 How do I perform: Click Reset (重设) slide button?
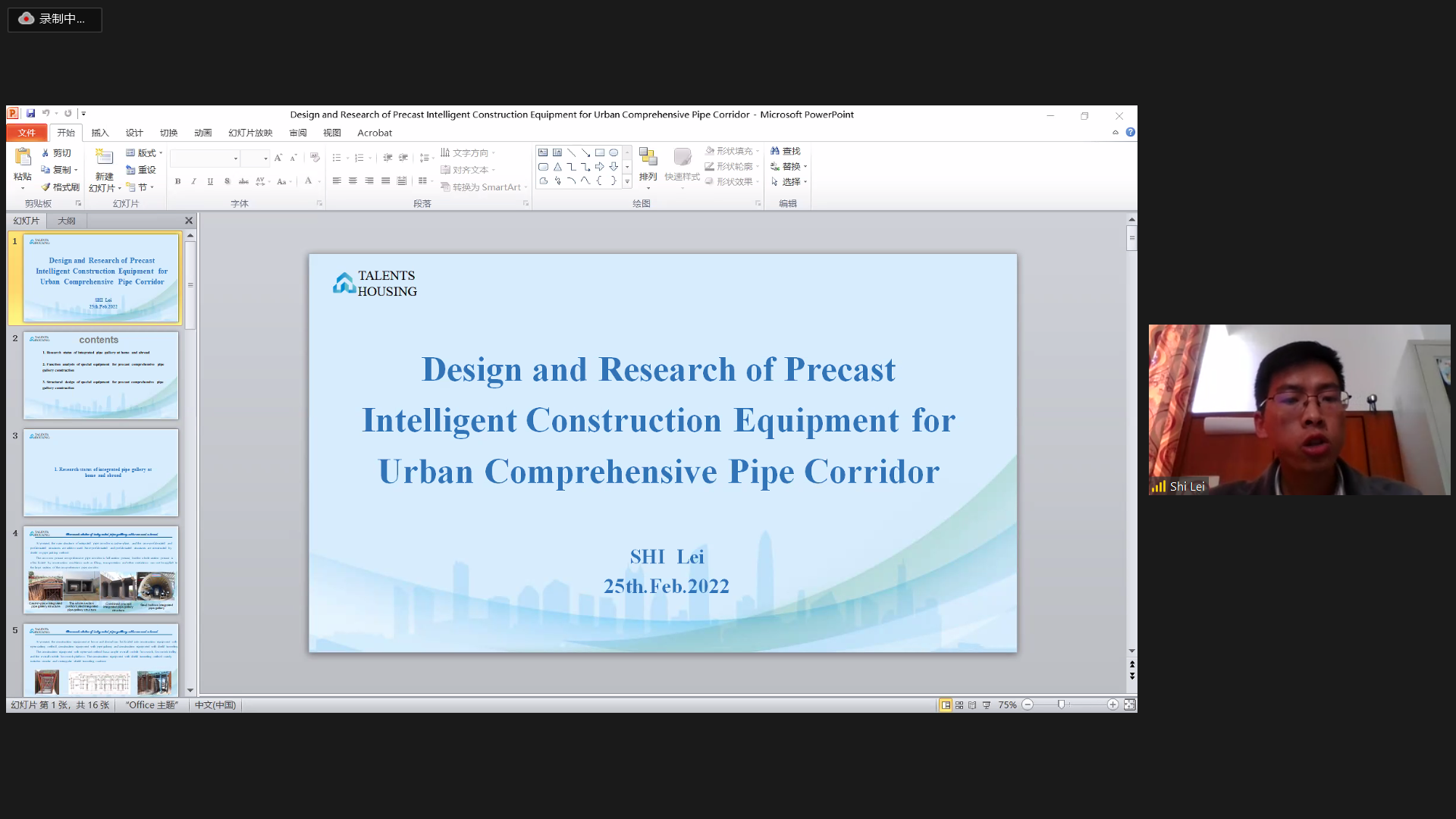(x=140, y=170)
